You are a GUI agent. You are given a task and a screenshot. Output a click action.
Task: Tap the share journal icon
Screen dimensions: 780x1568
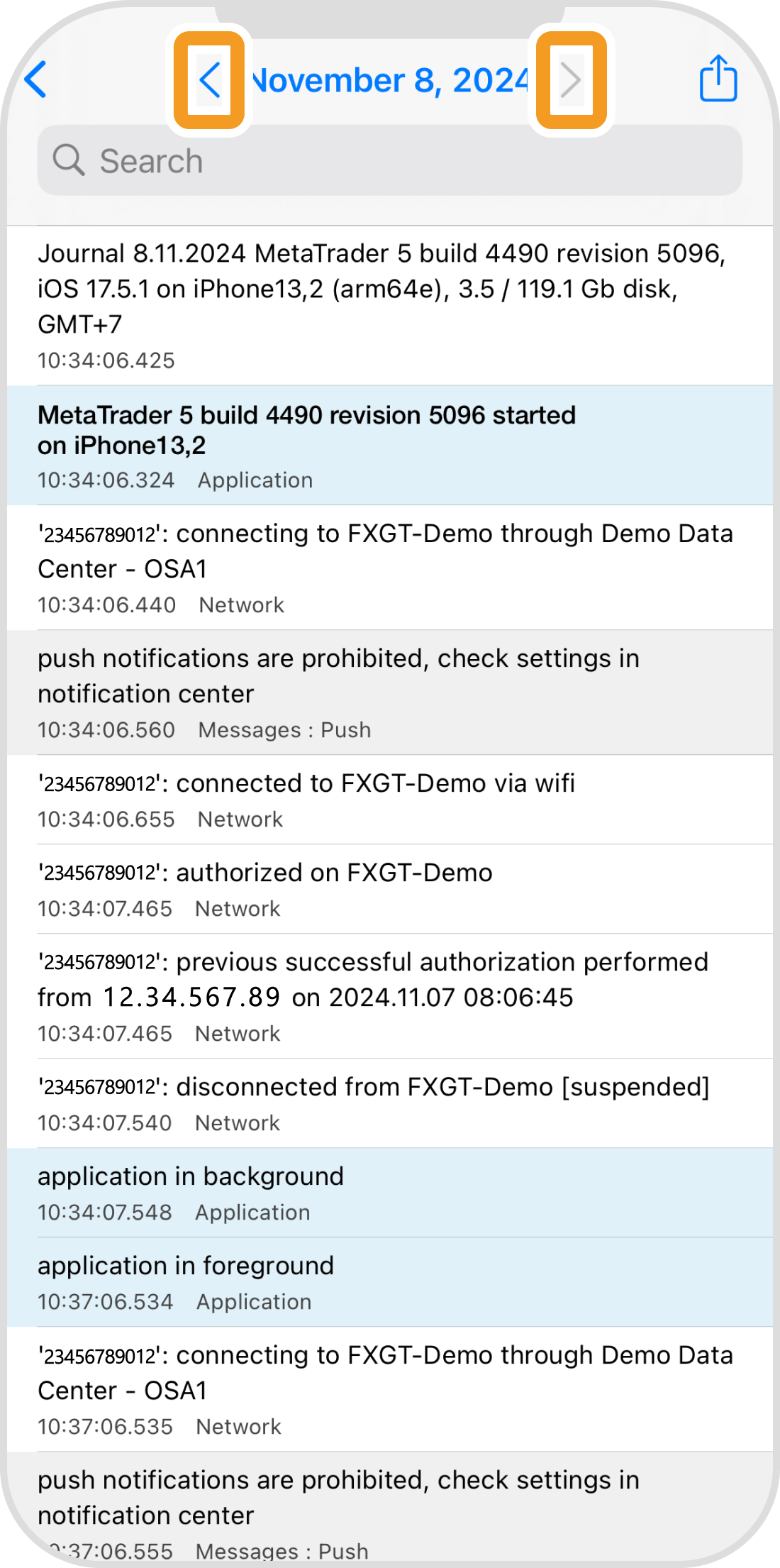point(718,79)
